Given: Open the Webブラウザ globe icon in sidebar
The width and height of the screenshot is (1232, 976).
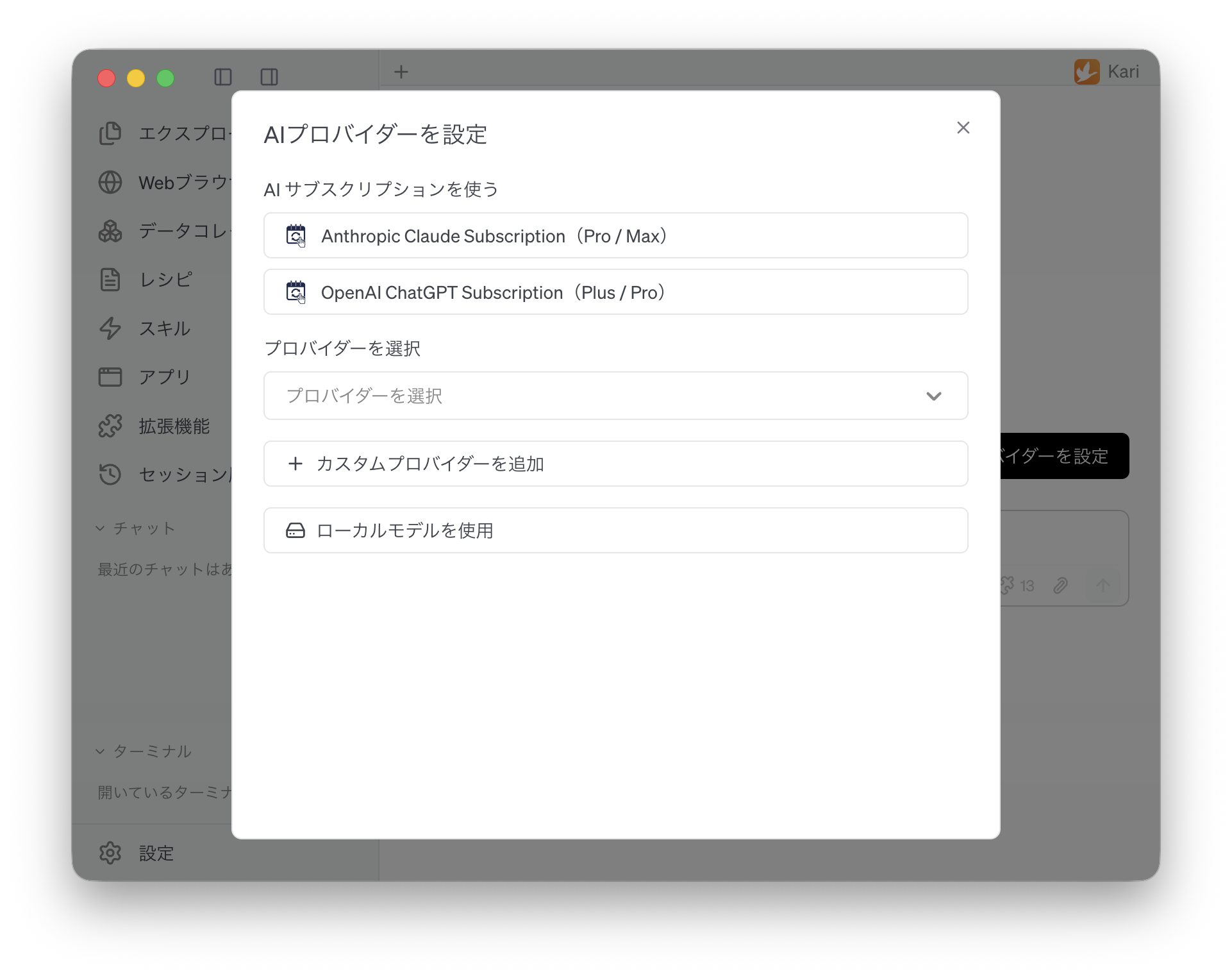Looking at the screenshot, I should (110, 182).
